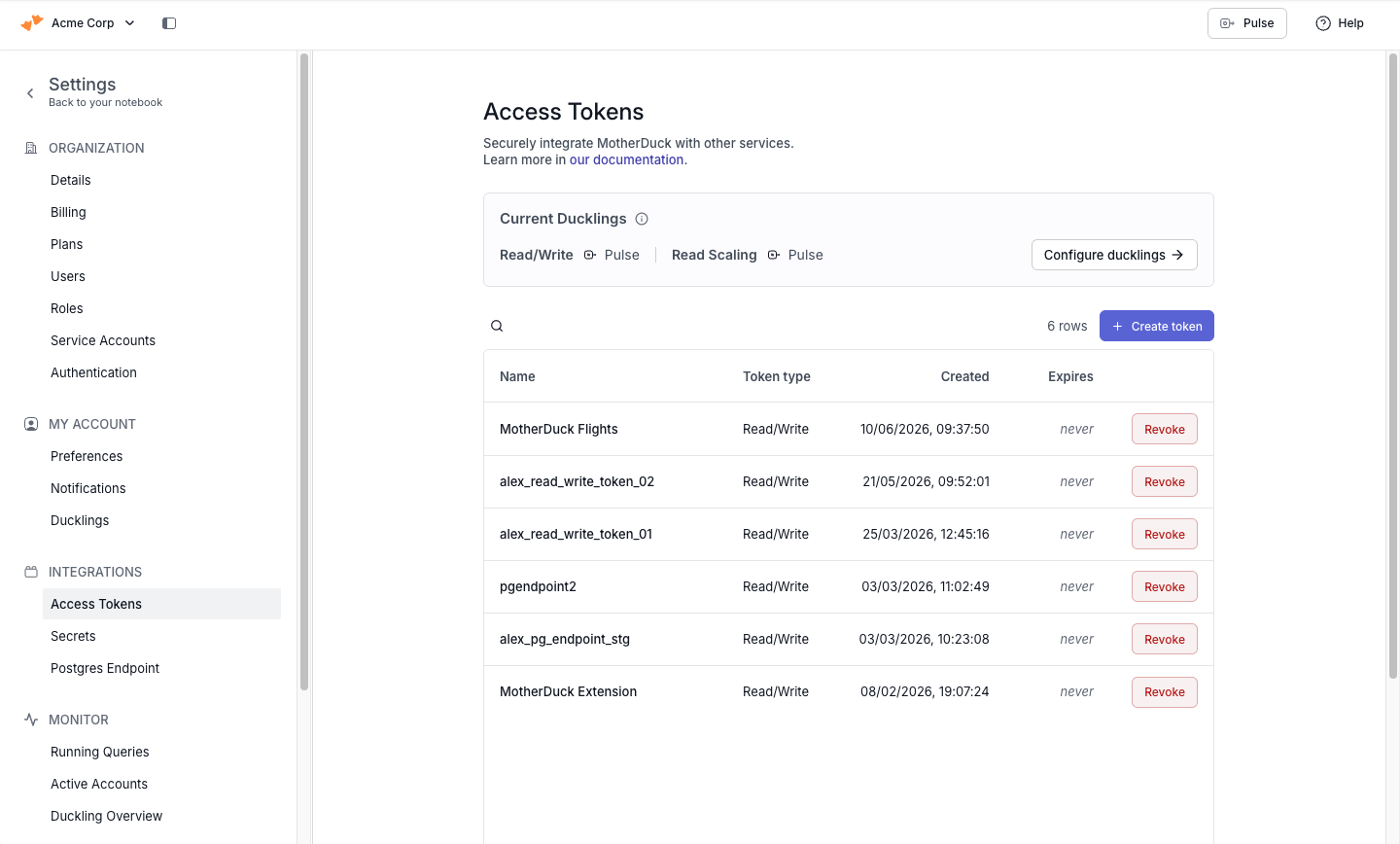Open the Billing page
Image resolution: width=1400 pixels, height=844 pixels.
[x=68, y=212]
